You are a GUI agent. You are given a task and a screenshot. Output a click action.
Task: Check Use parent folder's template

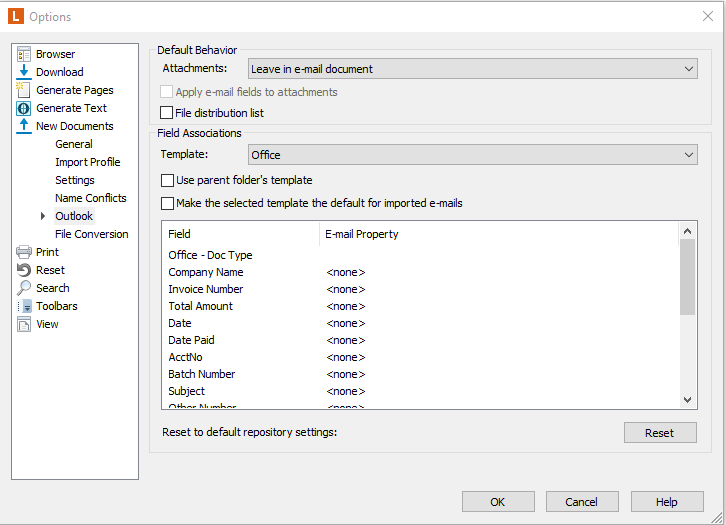[x=167, y=181]
